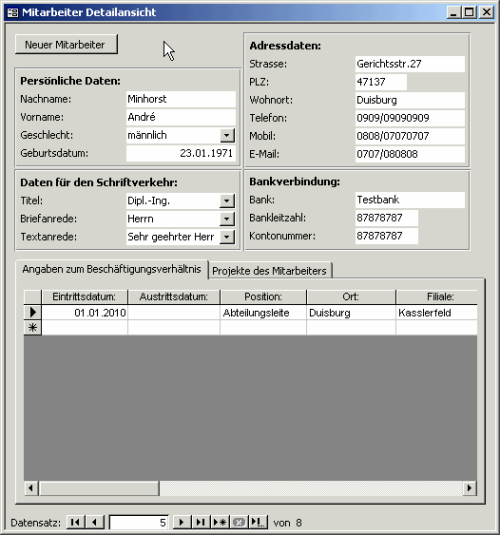Go to the previous record
The height and width of the screenshot is (535, 500).
click(95, 522)
